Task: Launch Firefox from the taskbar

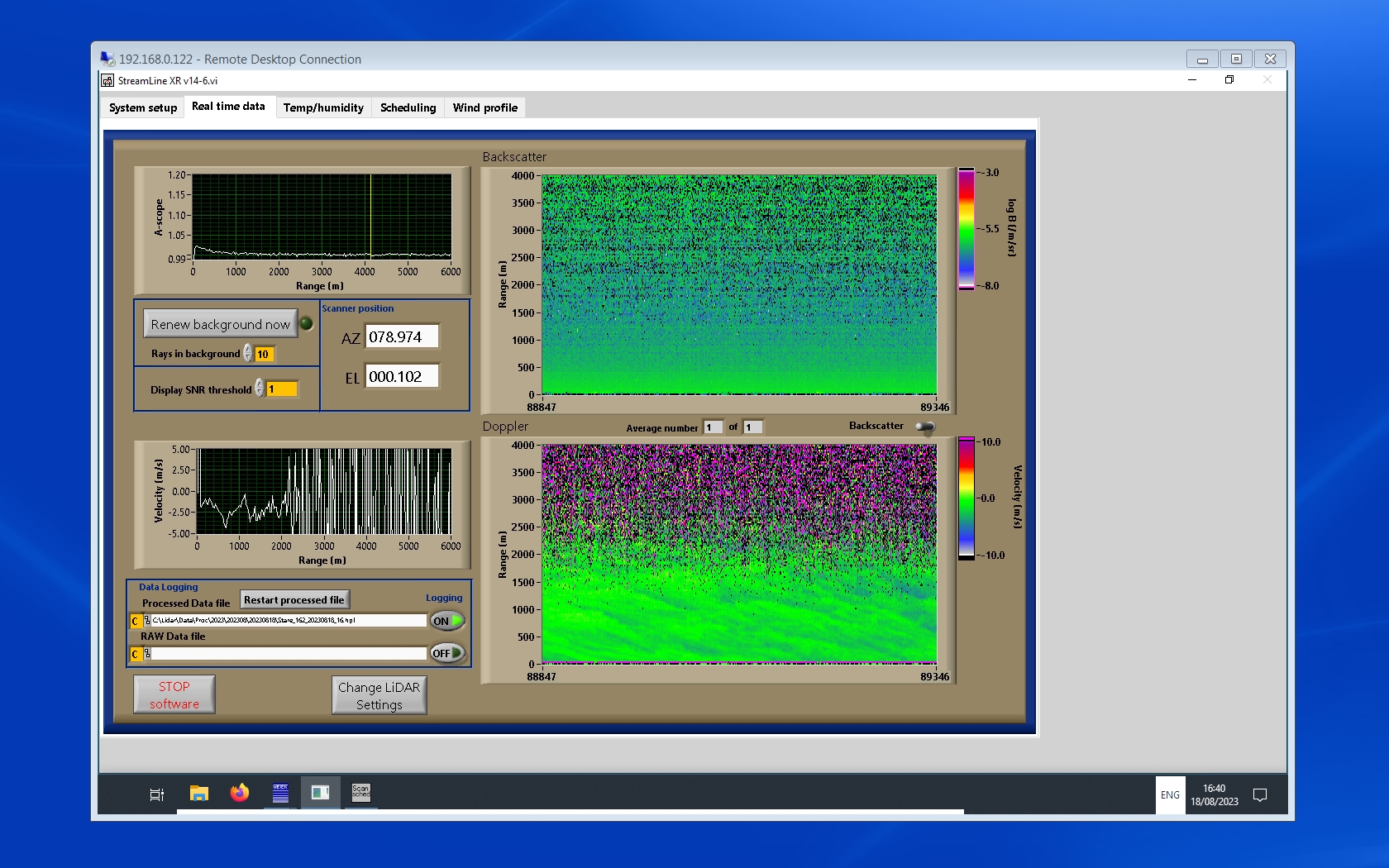Action: pyautogui.click(x=240, y=794)
